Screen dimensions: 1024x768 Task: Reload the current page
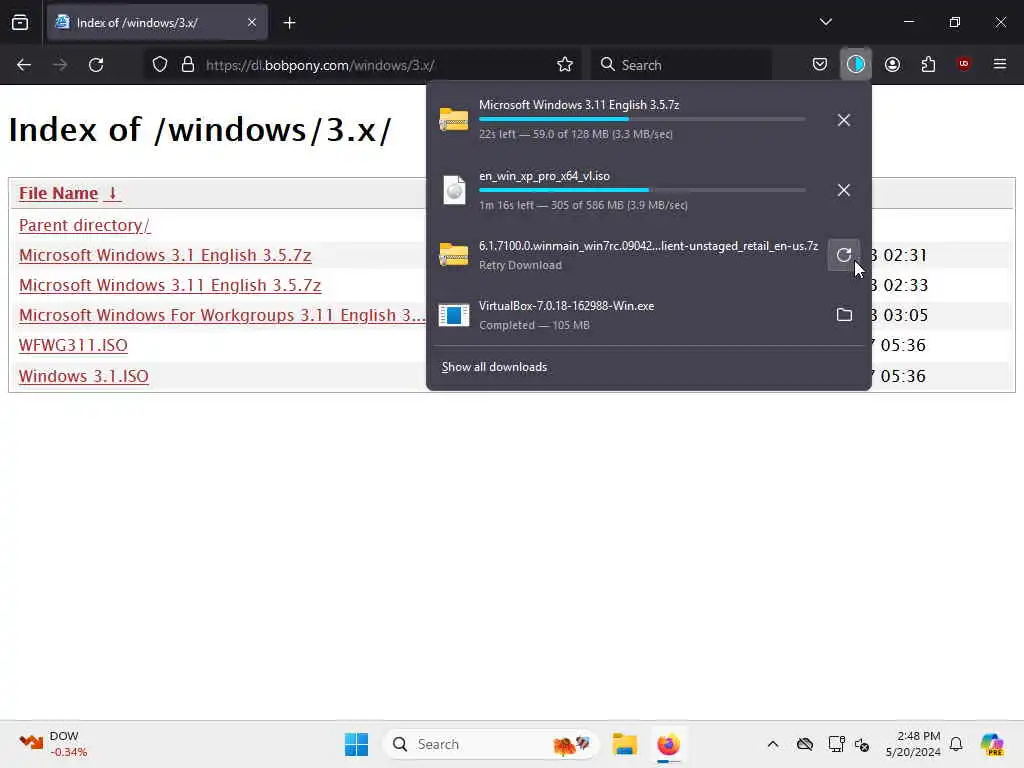pyautogui.click(x=96, y=65)
